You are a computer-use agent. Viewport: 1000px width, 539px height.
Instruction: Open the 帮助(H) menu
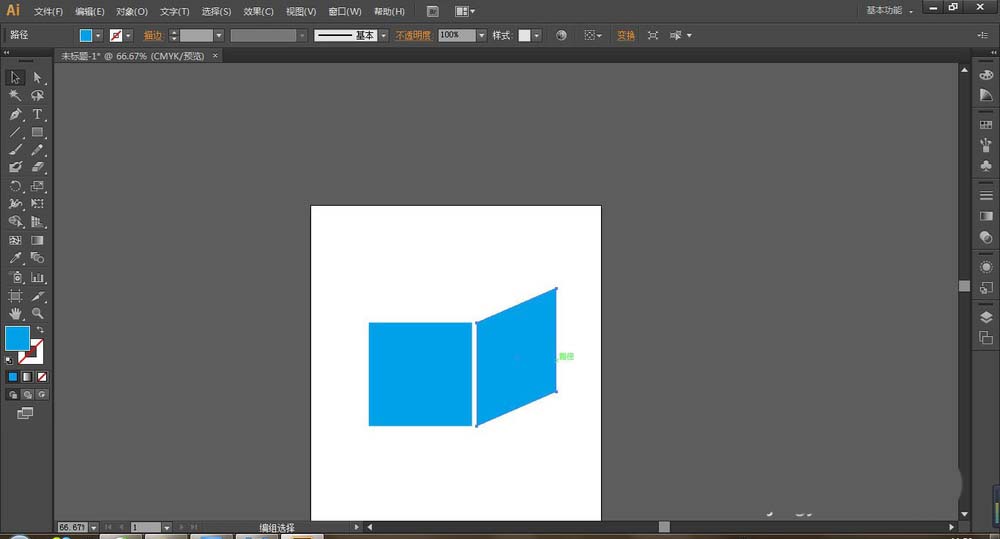click(x=389, y=11)
